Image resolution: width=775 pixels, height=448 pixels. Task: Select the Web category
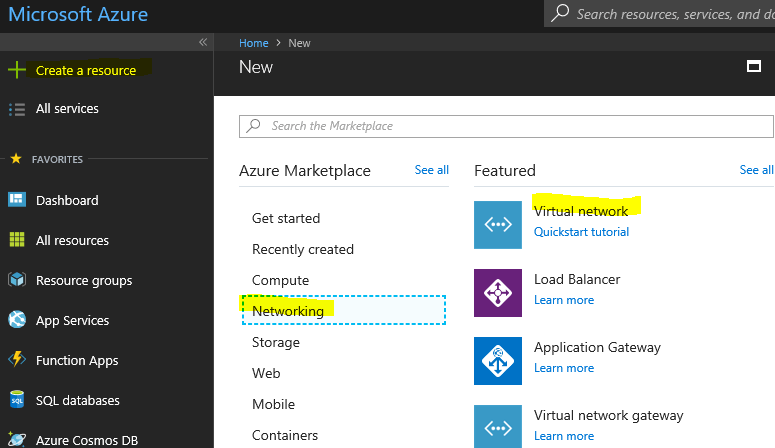pyautogui.click(x=266, y=373)
